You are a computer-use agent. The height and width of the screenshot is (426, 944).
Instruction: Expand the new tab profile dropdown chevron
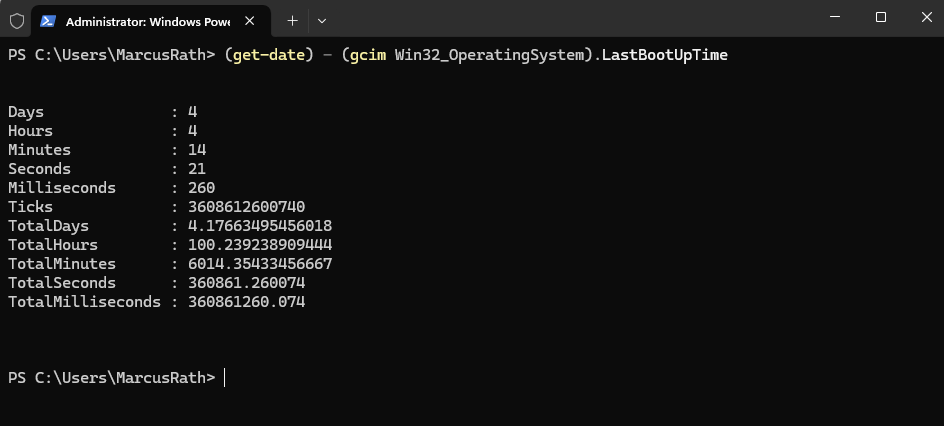click(322, 21)
